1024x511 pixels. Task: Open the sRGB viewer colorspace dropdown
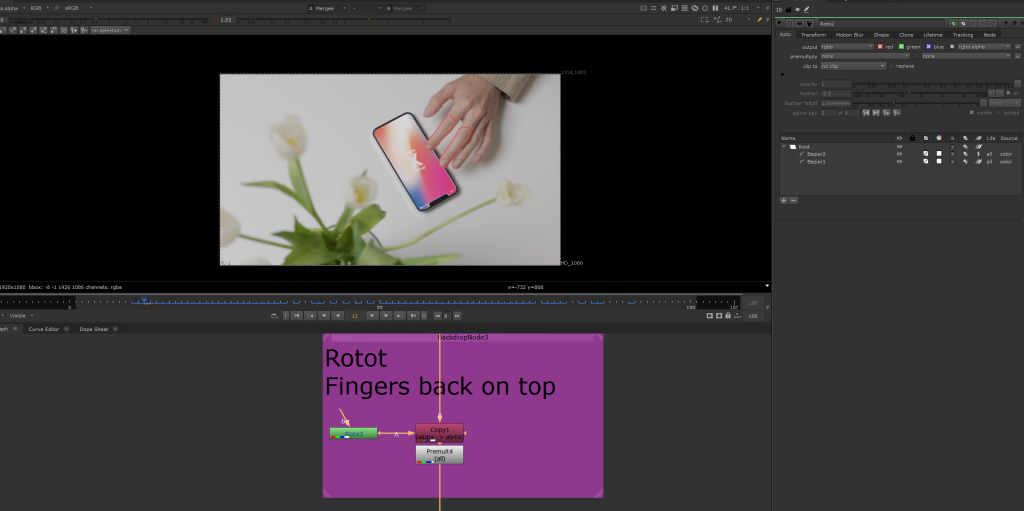click(x=78, y=8)
